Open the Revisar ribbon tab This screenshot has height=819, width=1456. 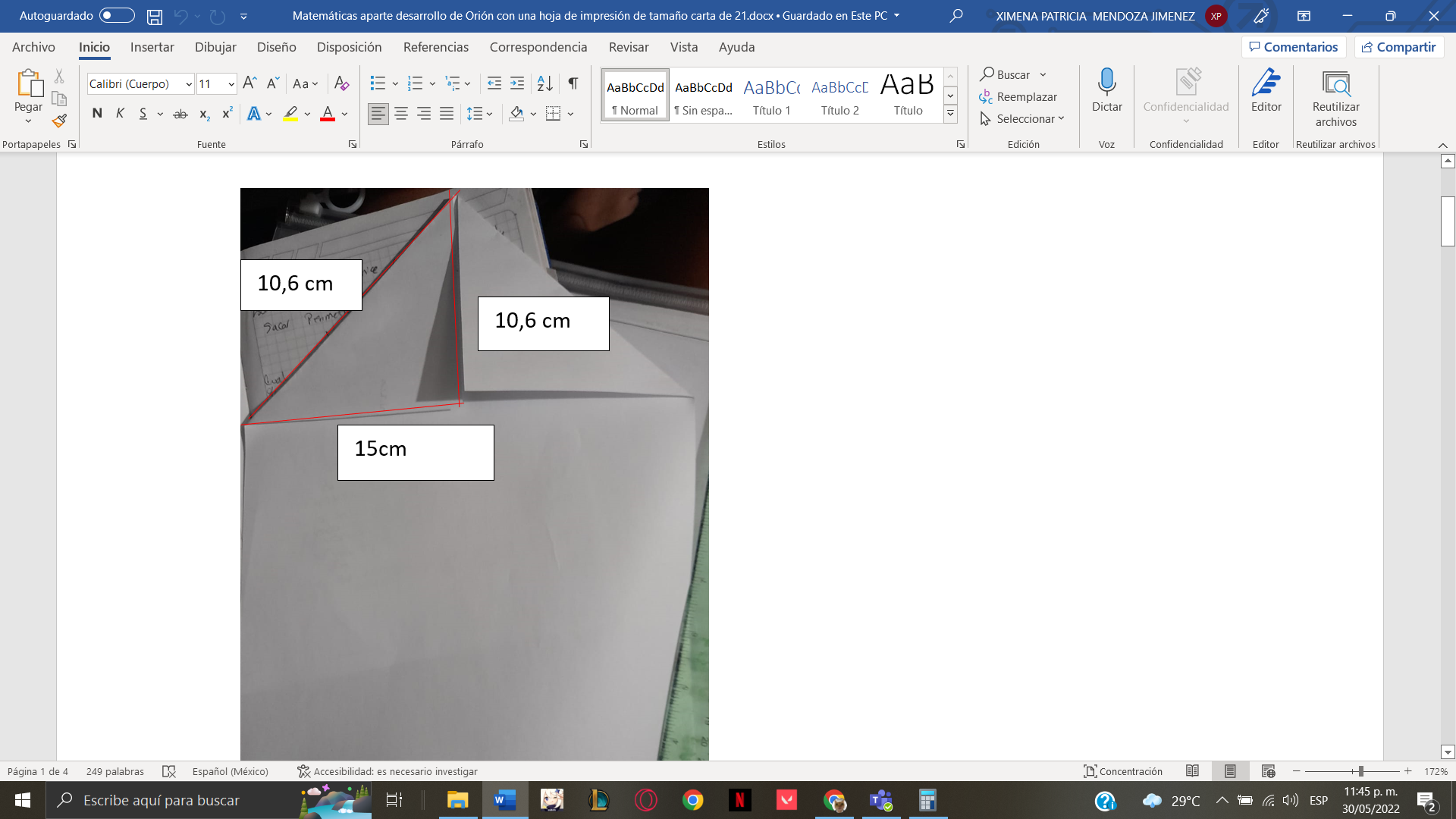point(629,47)
